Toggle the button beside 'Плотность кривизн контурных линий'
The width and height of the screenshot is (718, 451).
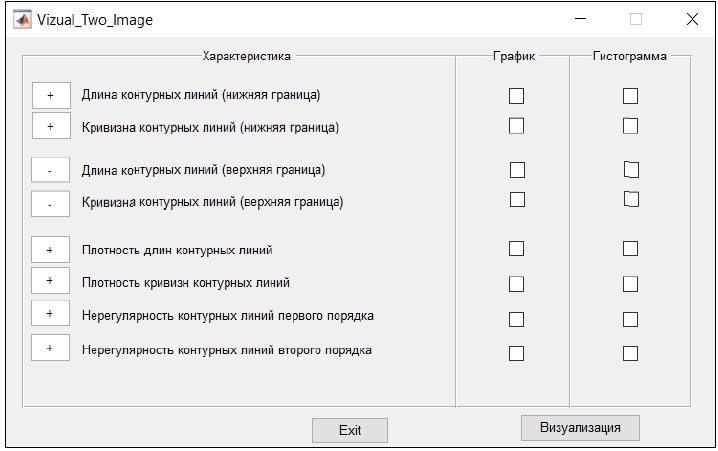click(50, 282)
